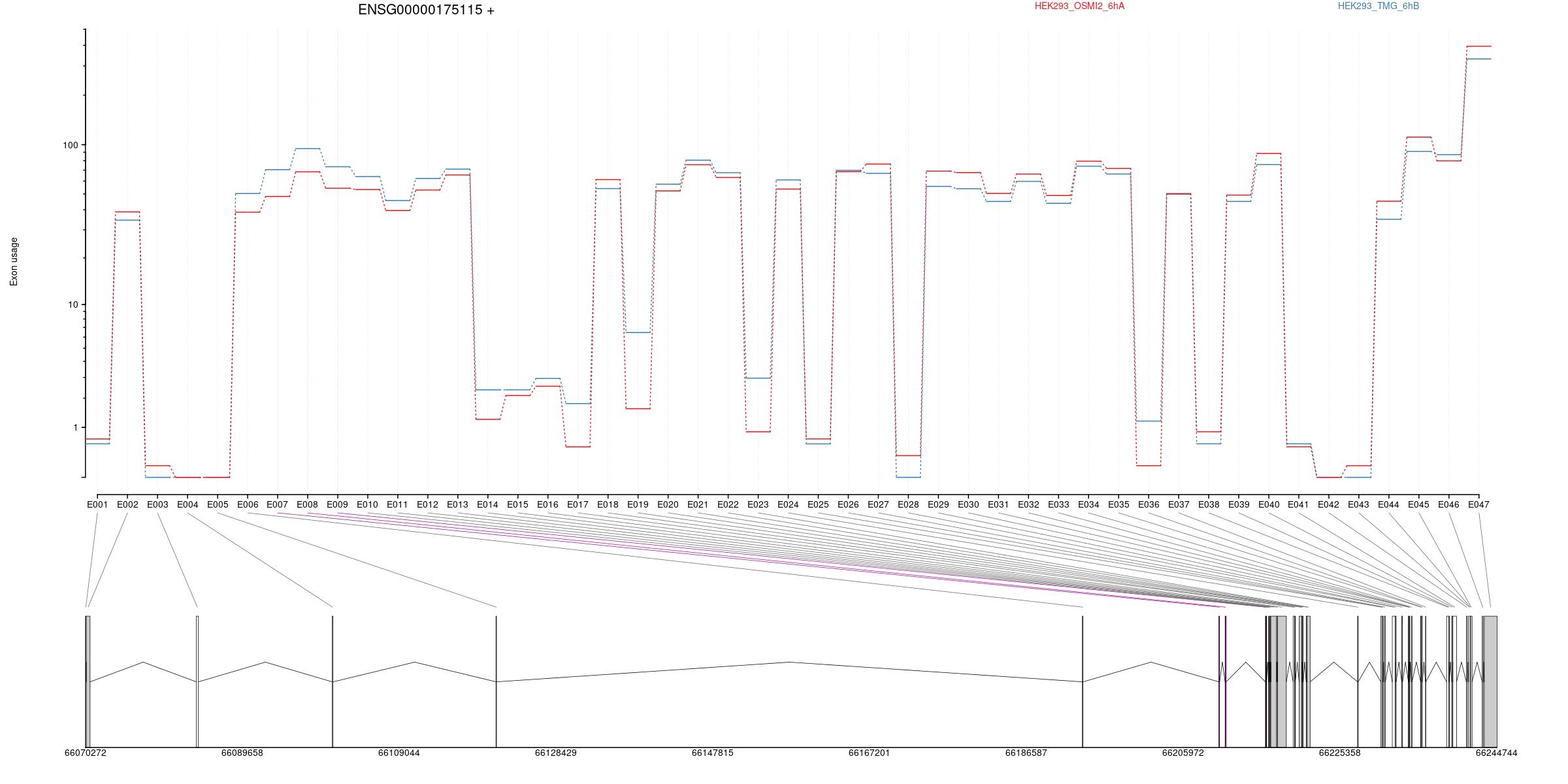Viewport: 1568px width, 784px height.
Task: Click exon label E040
Action: click(x=1269, y=504)
